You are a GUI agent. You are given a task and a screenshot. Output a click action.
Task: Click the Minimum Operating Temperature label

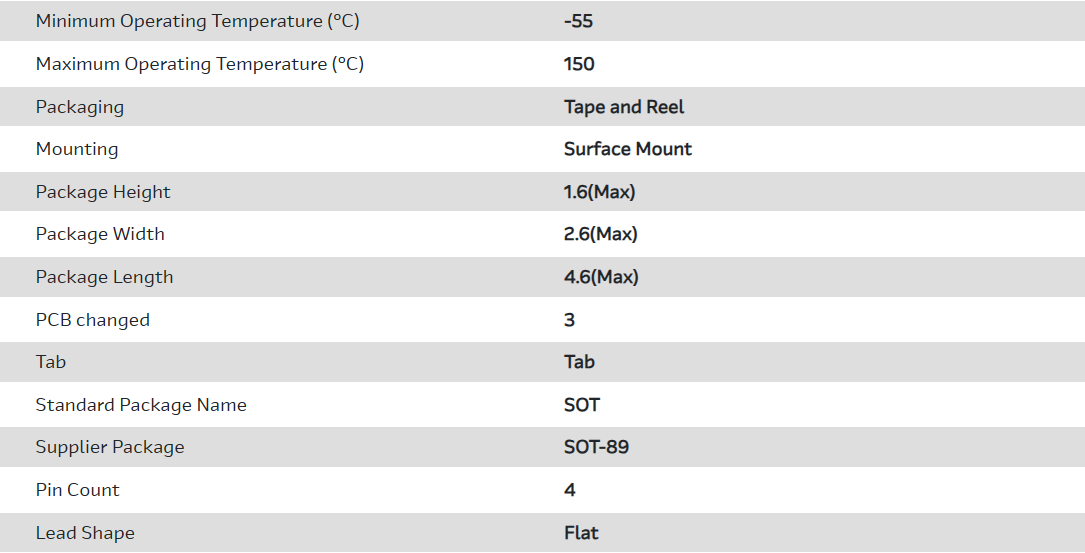pos(197,21)
